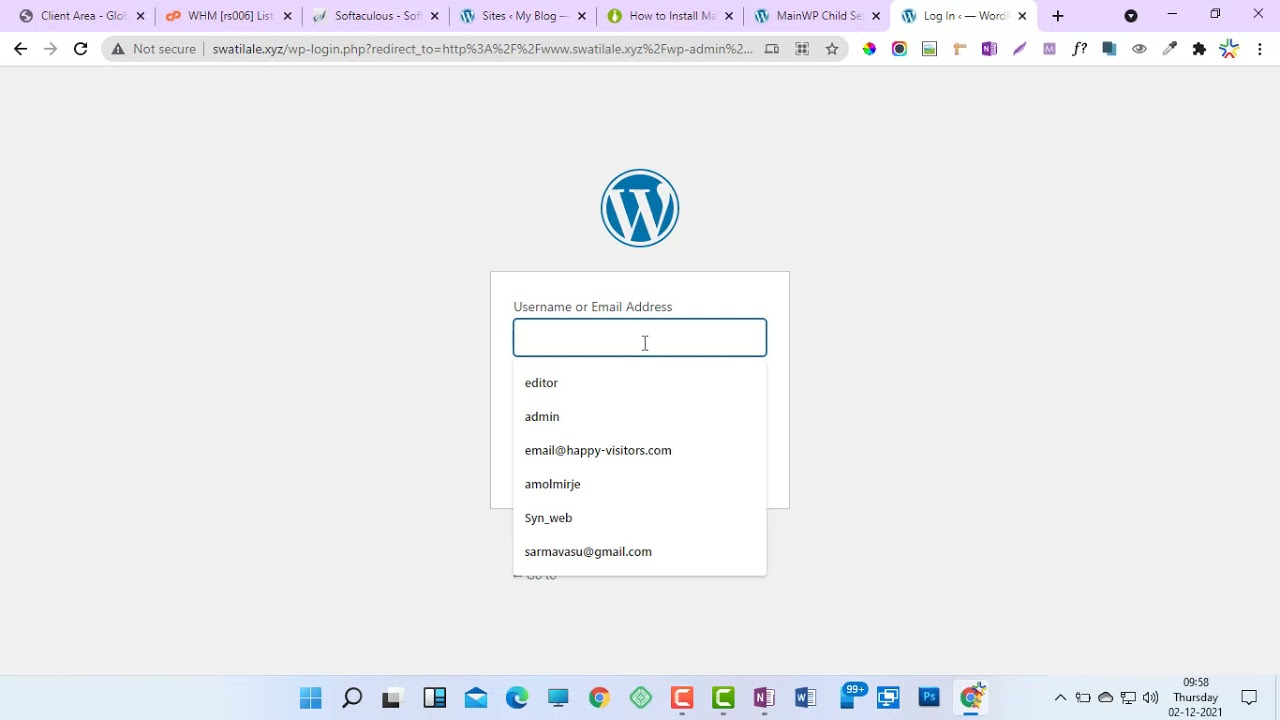Launch Microsoft Edge from taskbar
The width and height of the screenshot is (1280, 720).
pos(517,698)
